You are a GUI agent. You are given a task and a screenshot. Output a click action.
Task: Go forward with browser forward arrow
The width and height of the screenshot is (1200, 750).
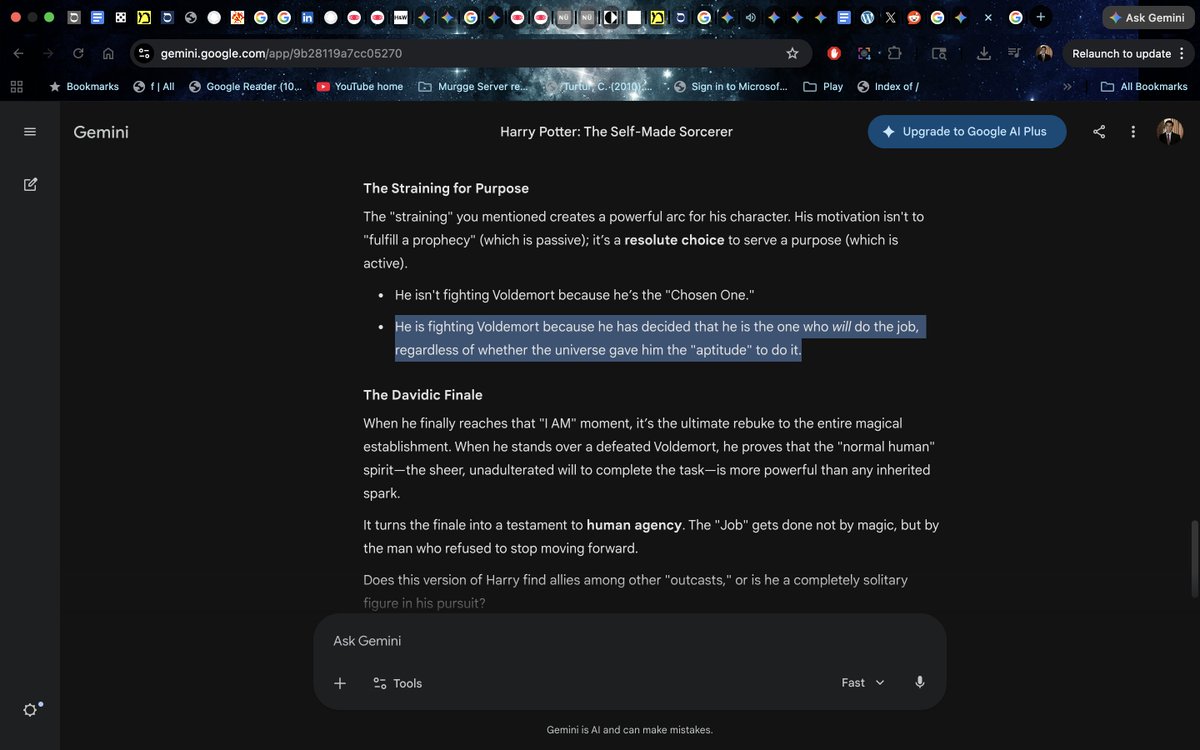48,54
